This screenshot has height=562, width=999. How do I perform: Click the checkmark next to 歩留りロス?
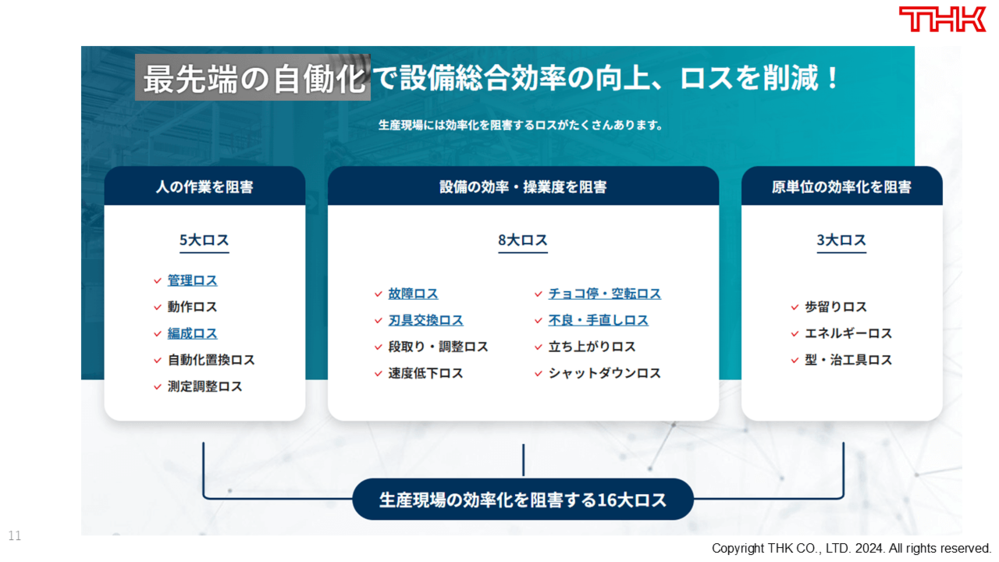[x=795, y=308]
